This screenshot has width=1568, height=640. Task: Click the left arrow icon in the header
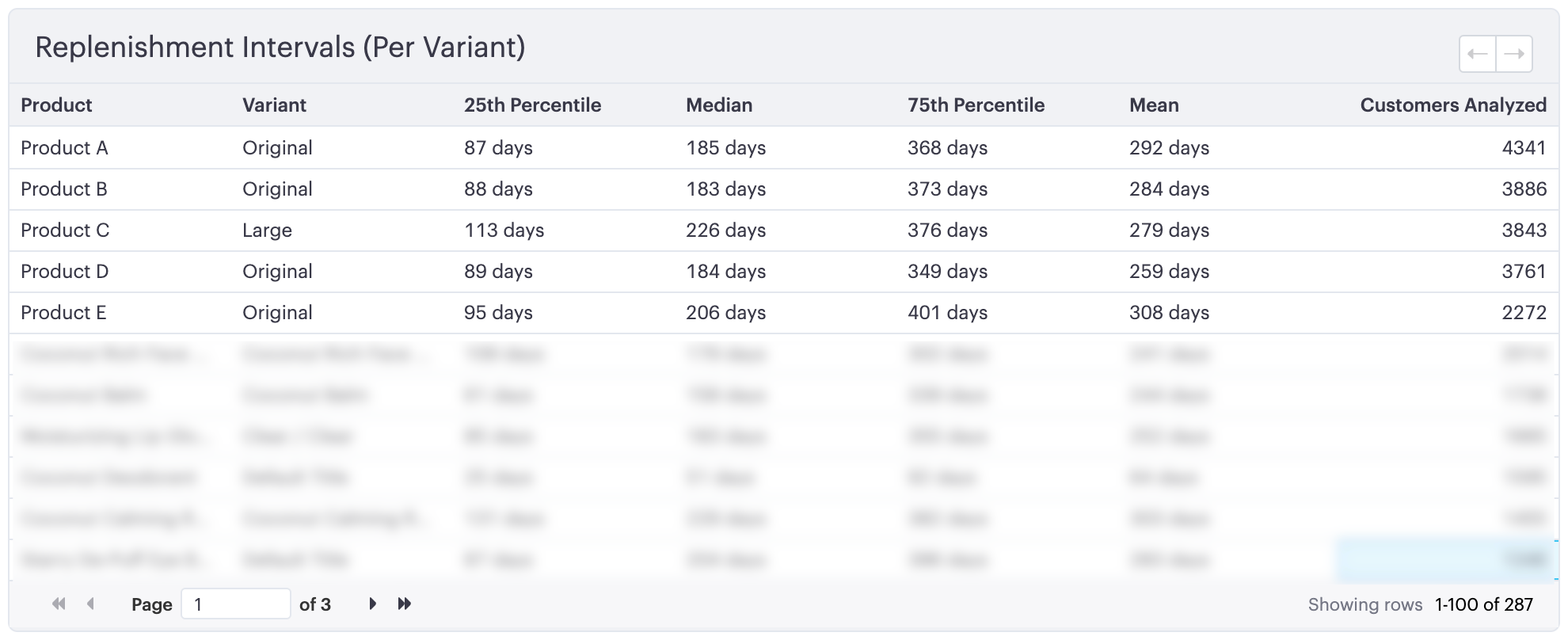coord(1477,54)
